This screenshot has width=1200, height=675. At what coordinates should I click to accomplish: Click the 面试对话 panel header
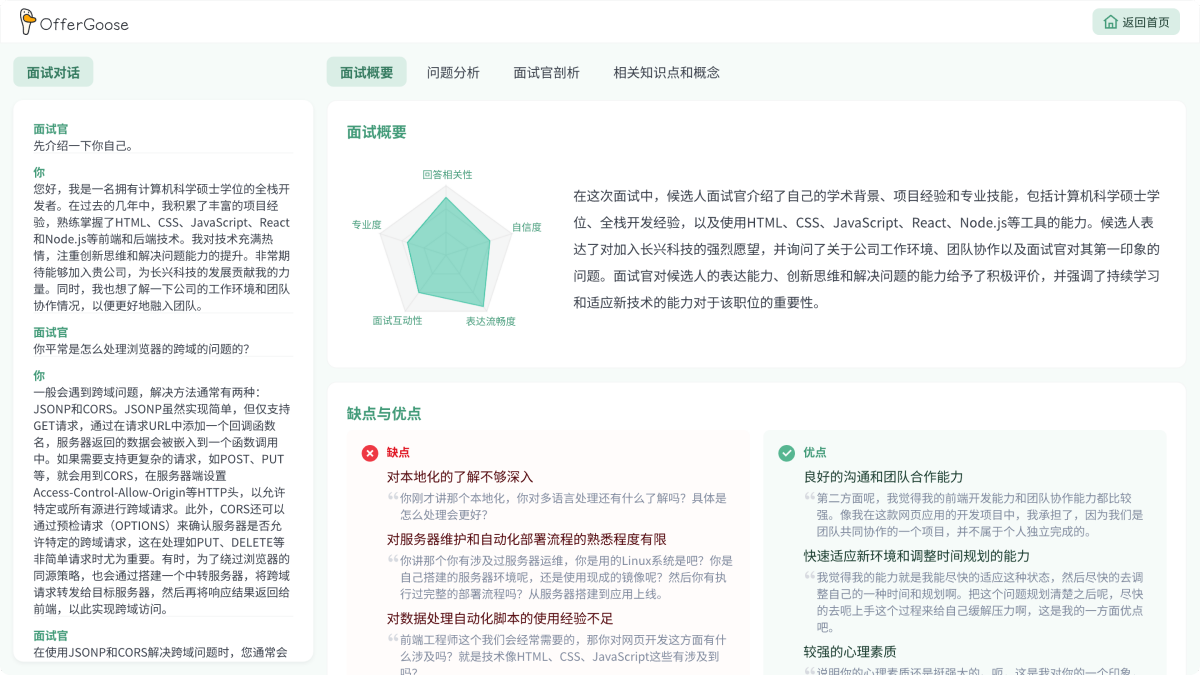tap(53, 72)
